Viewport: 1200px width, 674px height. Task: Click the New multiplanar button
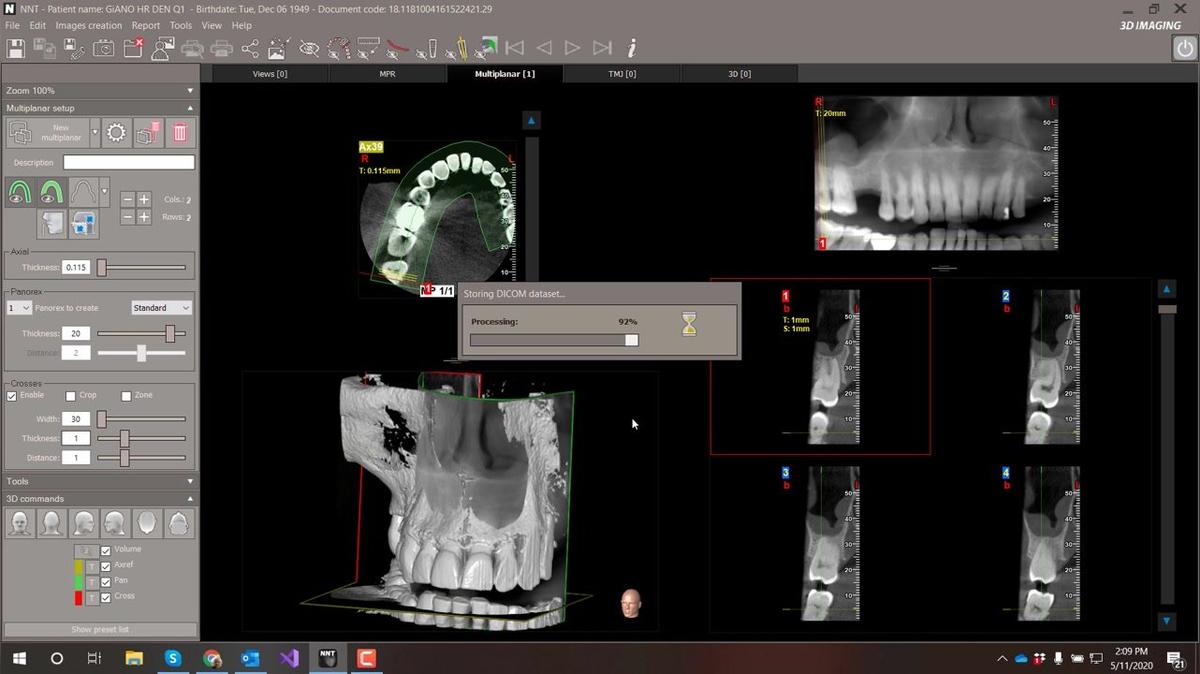[47, 132]
